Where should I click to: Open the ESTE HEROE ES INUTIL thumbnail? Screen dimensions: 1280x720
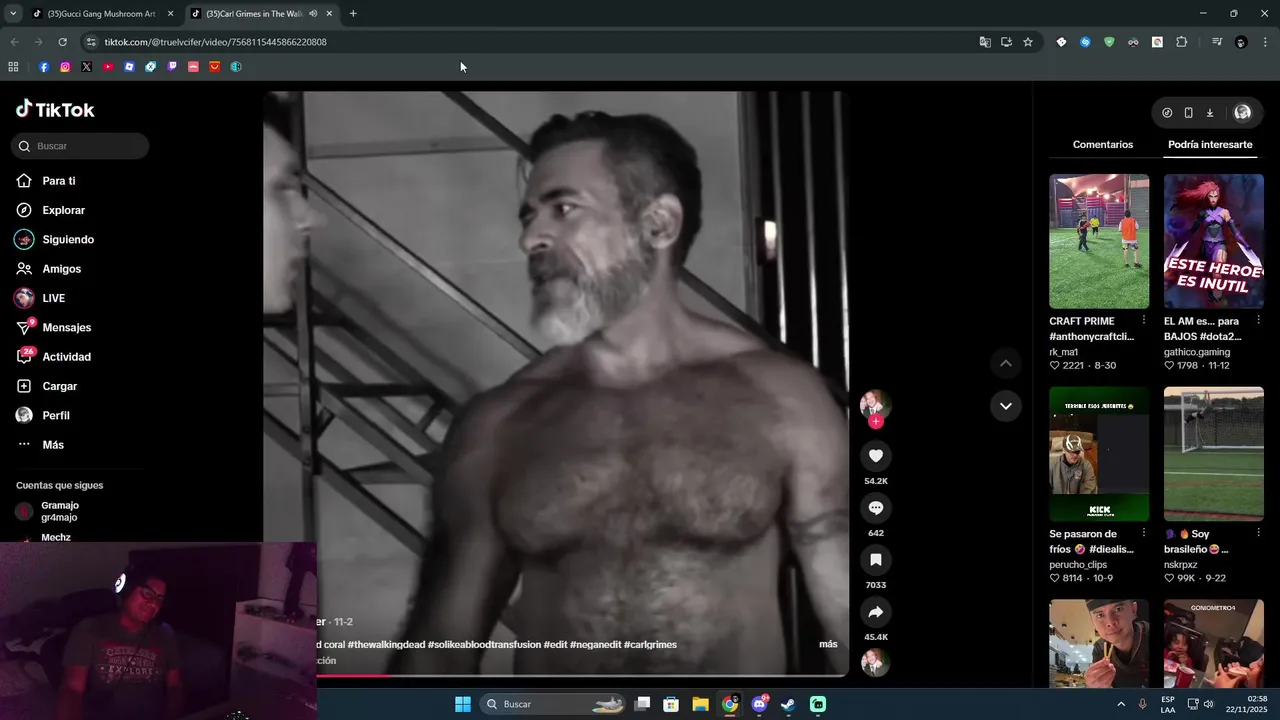[1214, 241]
